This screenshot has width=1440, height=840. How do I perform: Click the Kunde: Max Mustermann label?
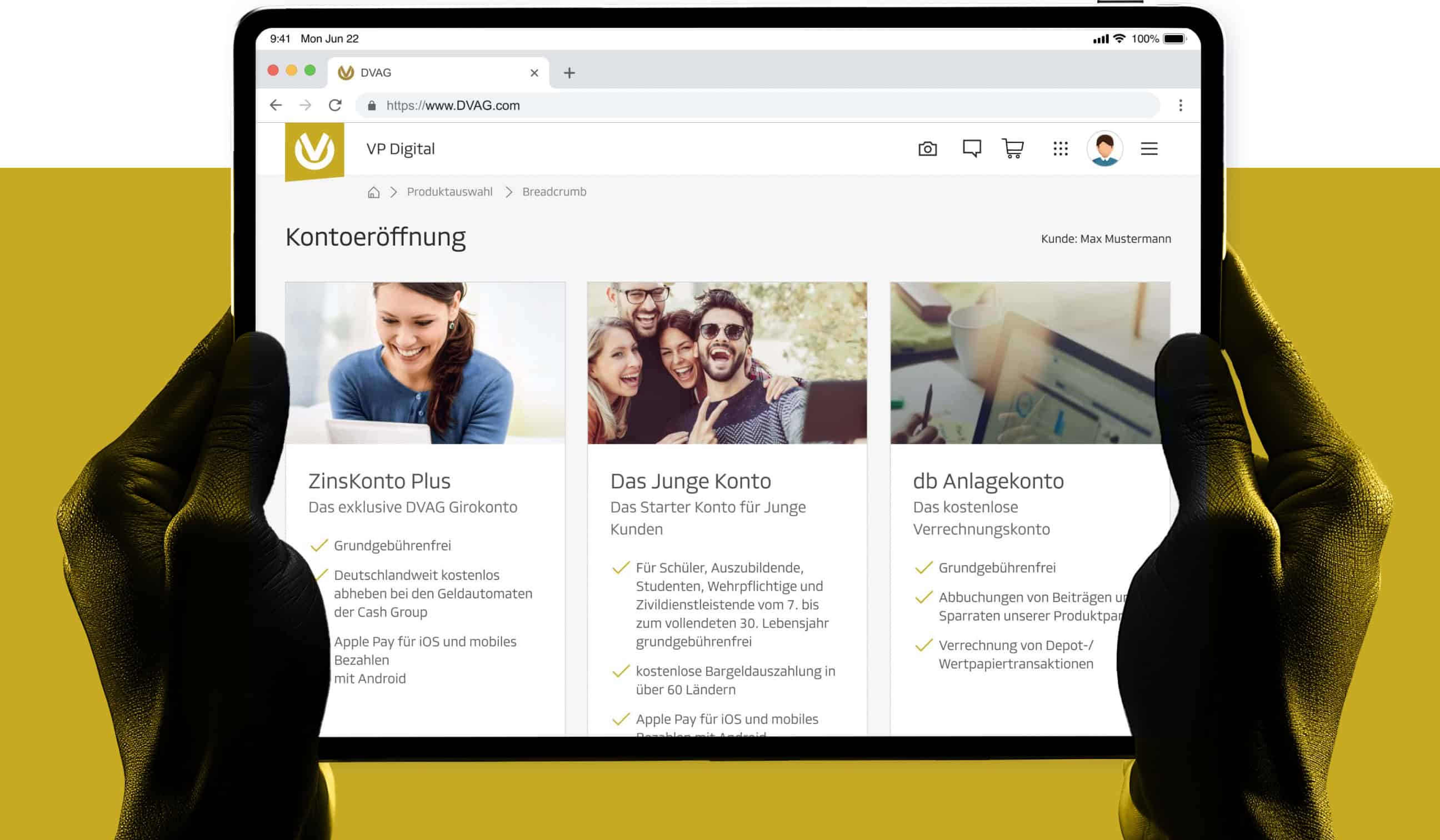tap(1106, 239)
